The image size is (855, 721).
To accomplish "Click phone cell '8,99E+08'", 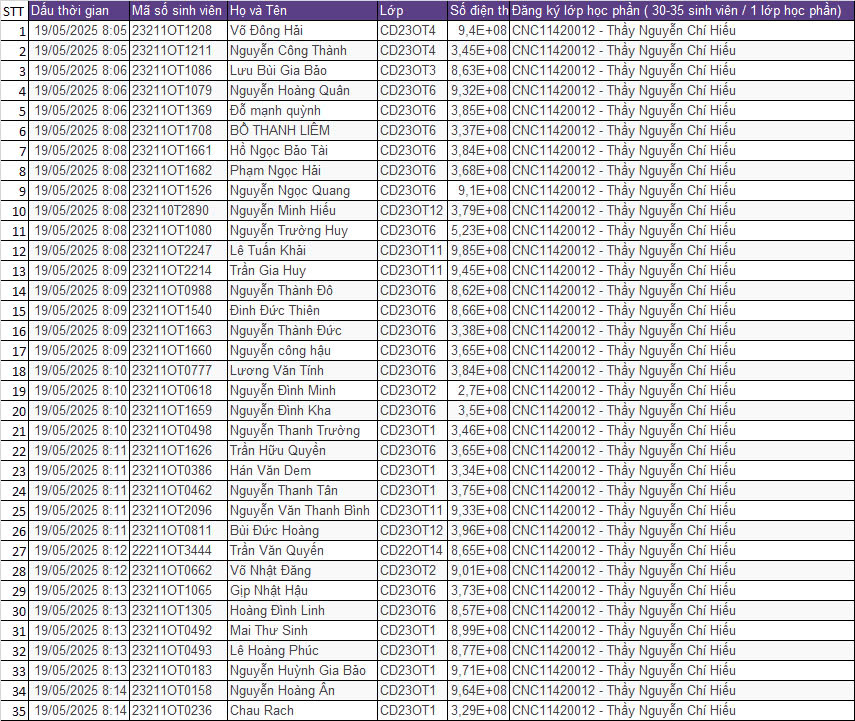I will (x=478, y=630).
